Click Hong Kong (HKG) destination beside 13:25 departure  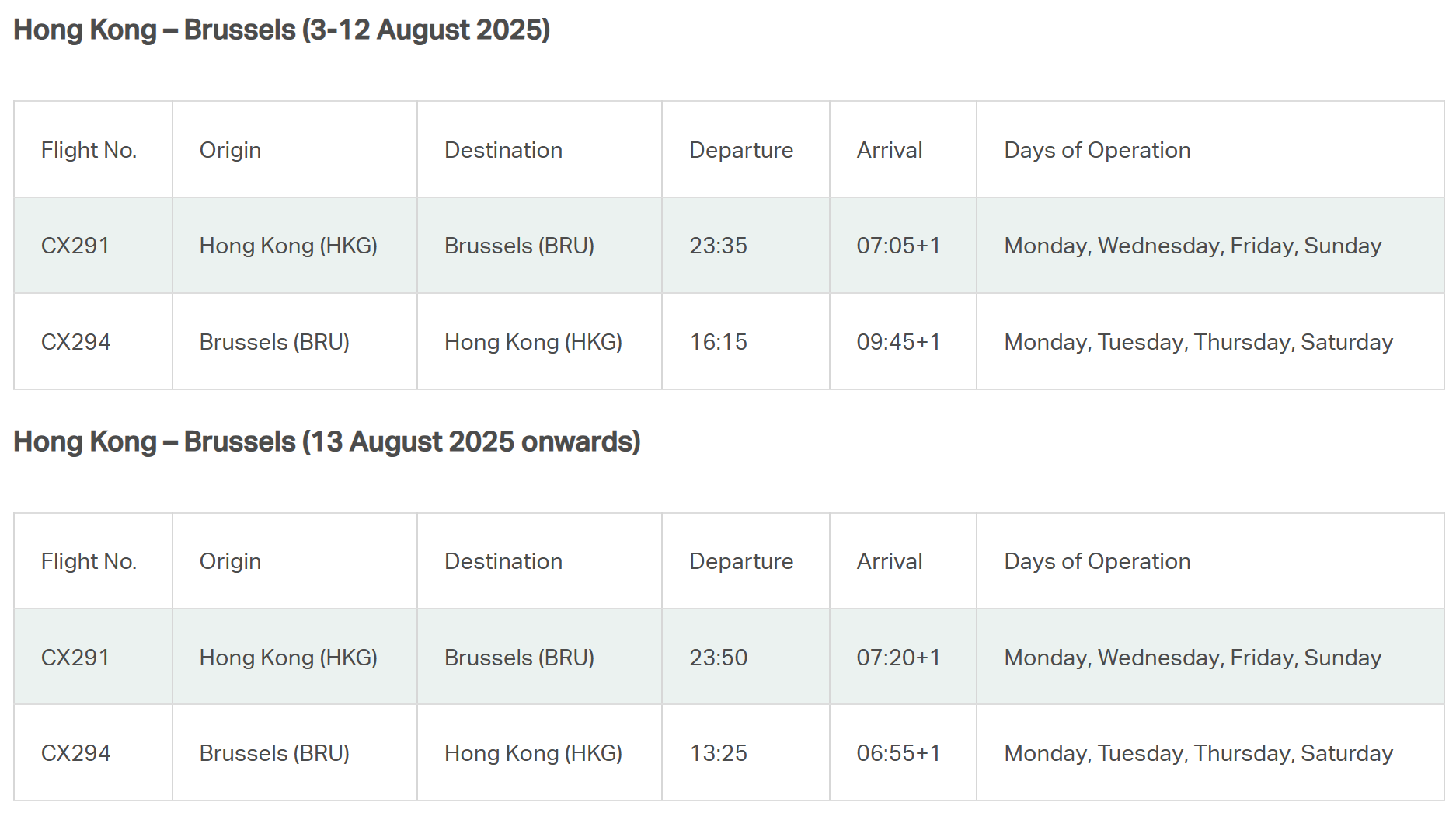point(533,753)
